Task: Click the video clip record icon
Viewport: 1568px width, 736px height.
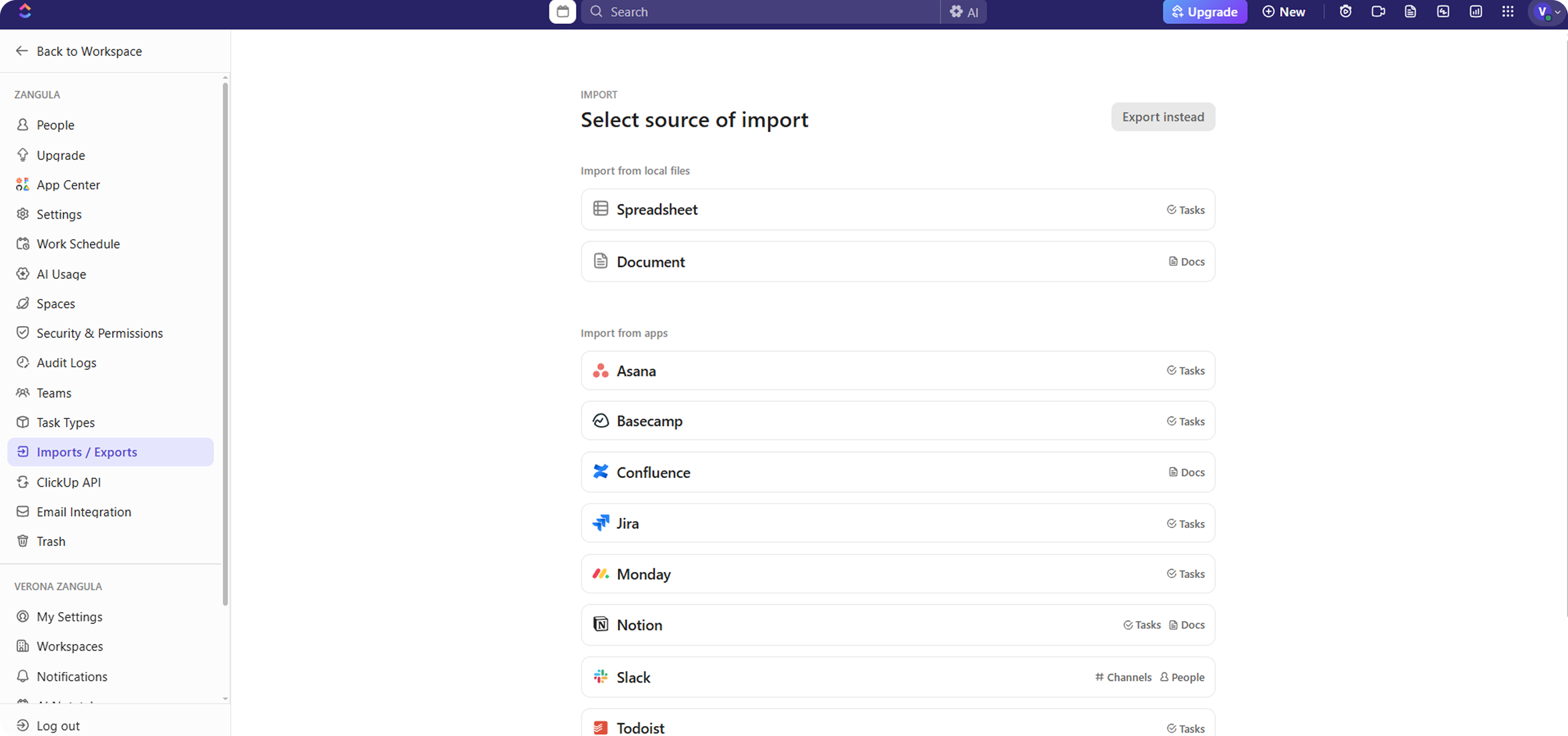Action: 1378,11
